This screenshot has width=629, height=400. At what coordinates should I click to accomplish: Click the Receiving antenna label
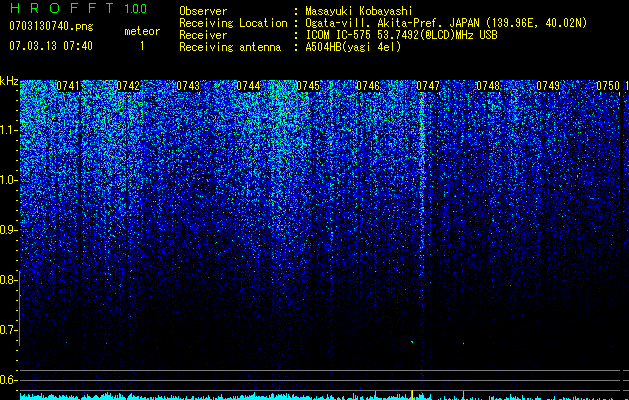(230, 47)
